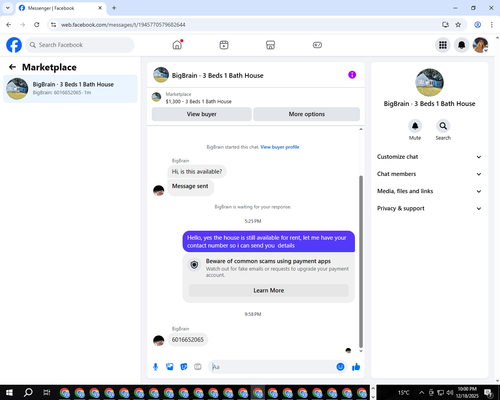
Task: Click the shield icon in scam warning
Action: coord(194,265)
